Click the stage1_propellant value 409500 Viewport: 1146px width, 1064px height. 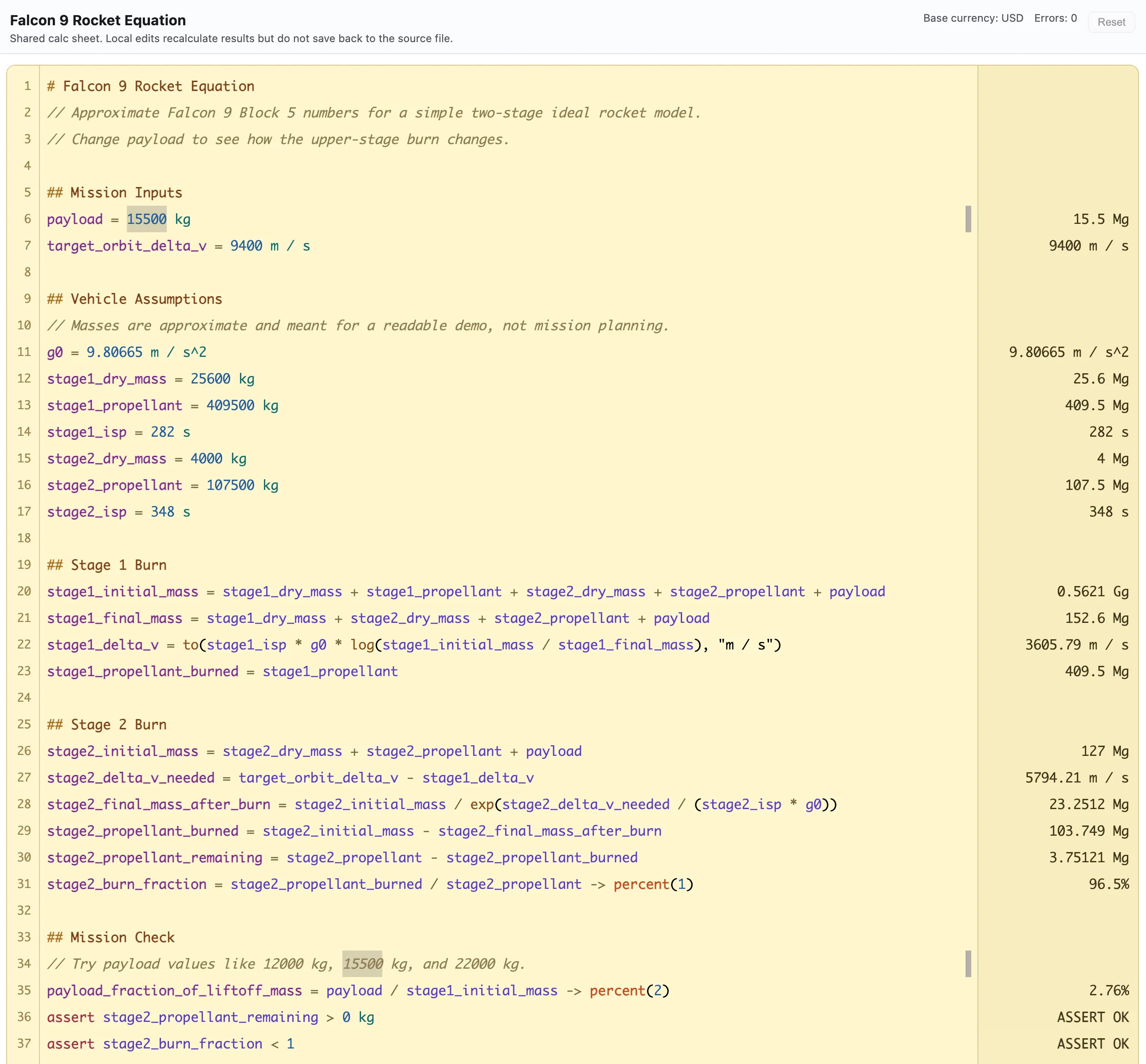(230, 405)
